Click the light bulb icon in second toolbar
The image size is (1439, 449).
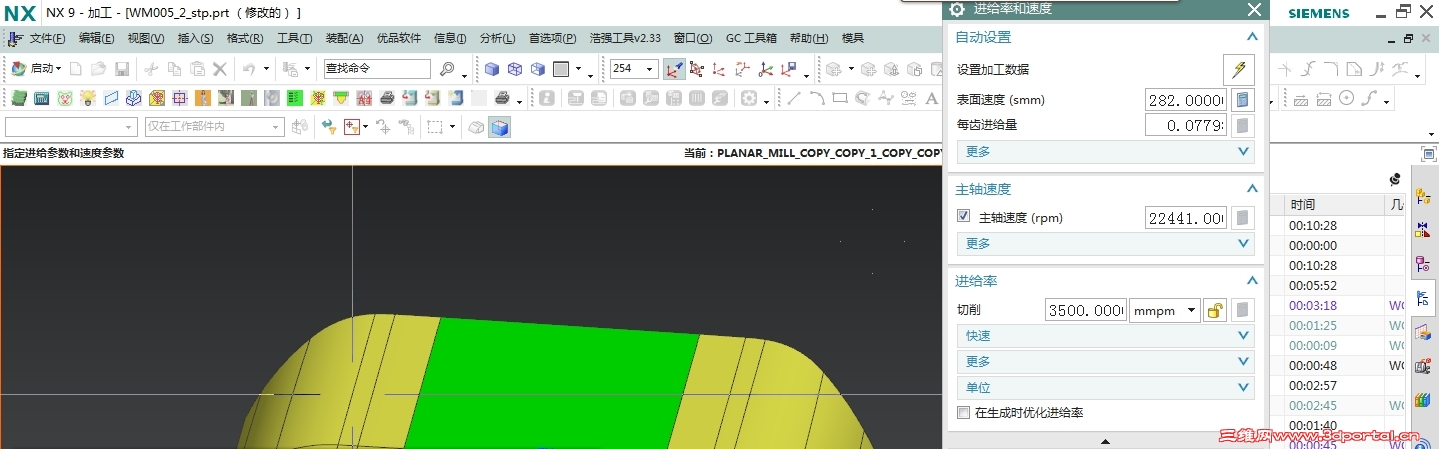pos(87,98)
